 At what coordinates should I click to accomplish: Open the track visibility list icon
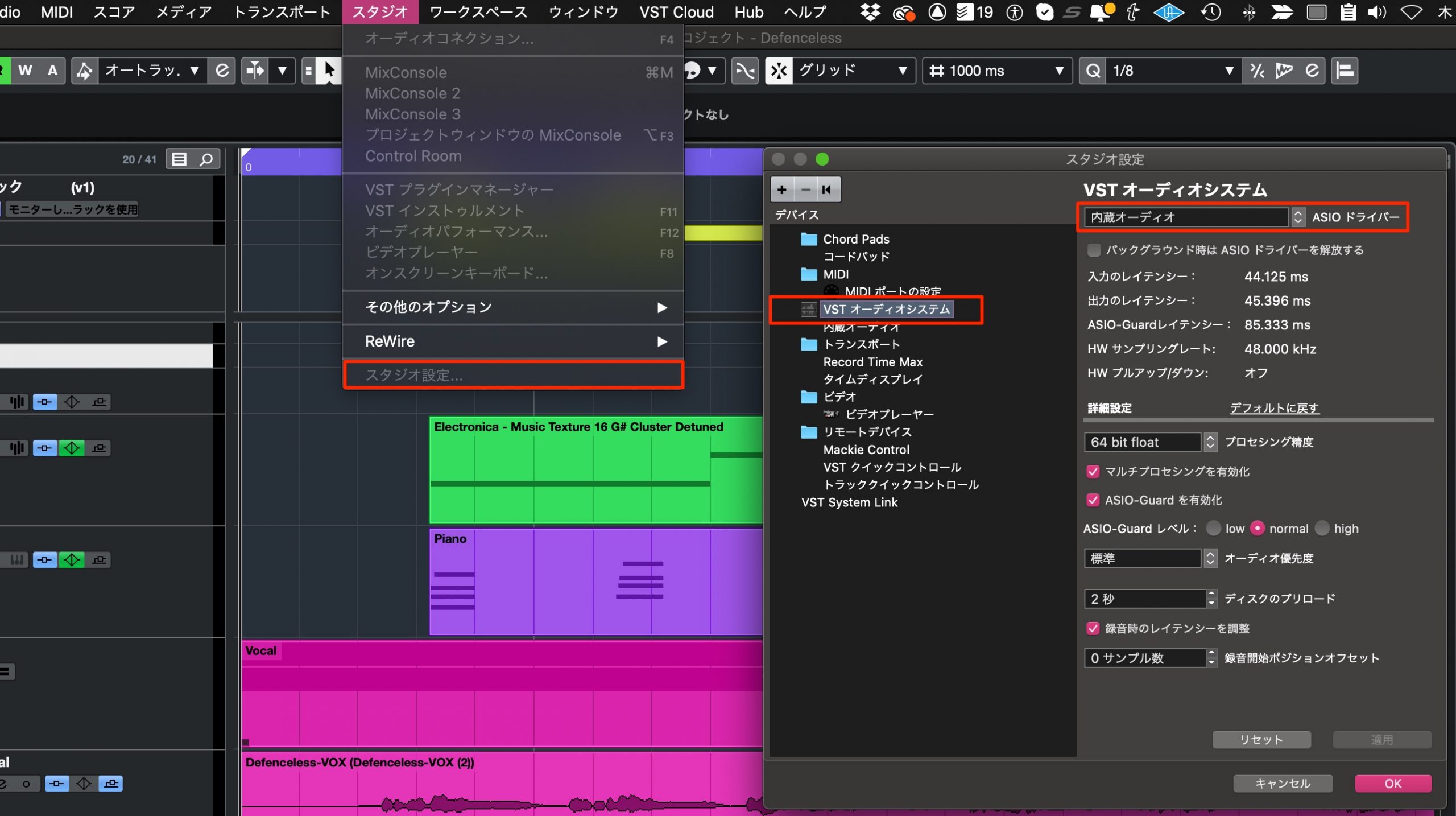point(179,159)
